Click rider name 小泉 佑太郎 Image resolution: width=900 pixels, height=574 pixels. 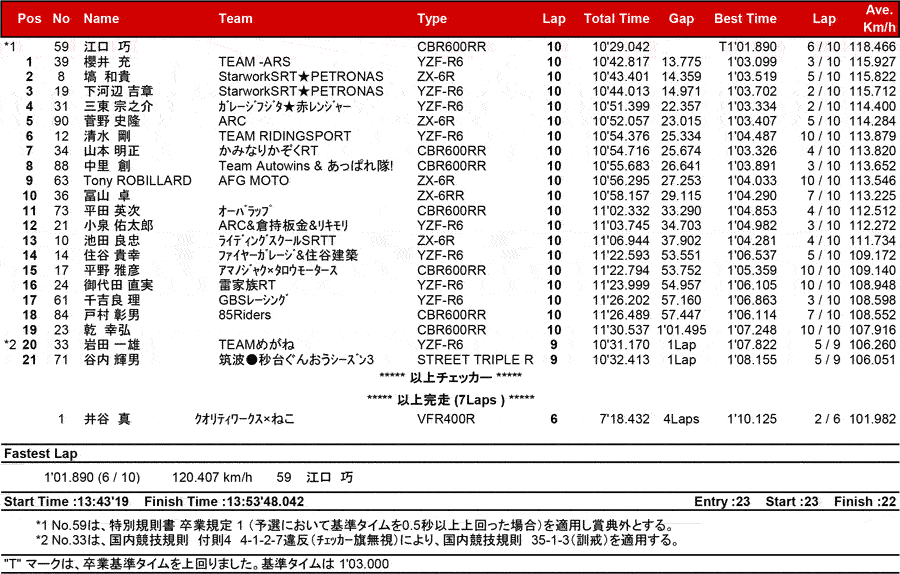pos(118,226)
